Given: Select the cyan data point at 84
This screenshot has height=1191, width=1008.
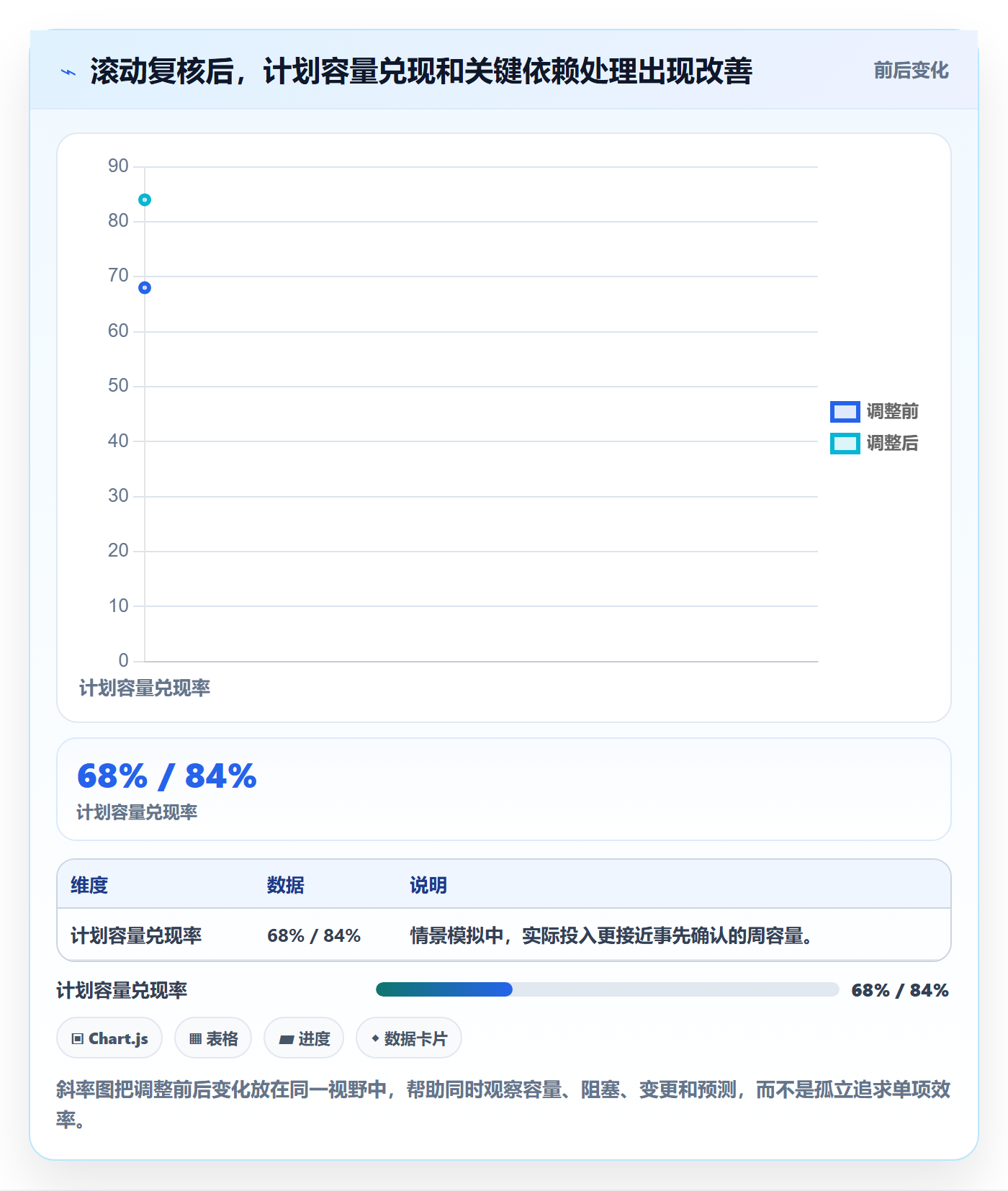Looking at the screenshot, I should [145, 199].
